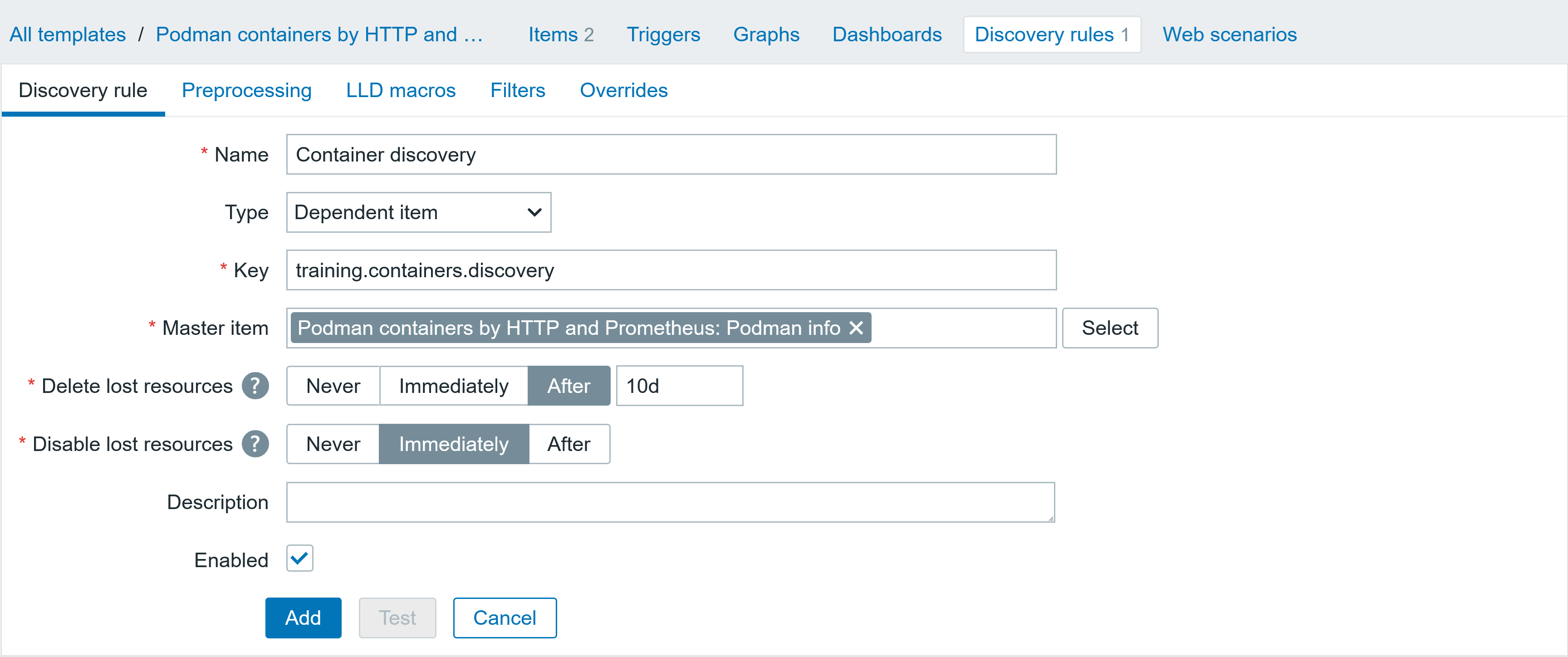This screenshot has height=657, width=1568.
Task: Switch to the Preprocessing tab
Action: tap(246, 90)
